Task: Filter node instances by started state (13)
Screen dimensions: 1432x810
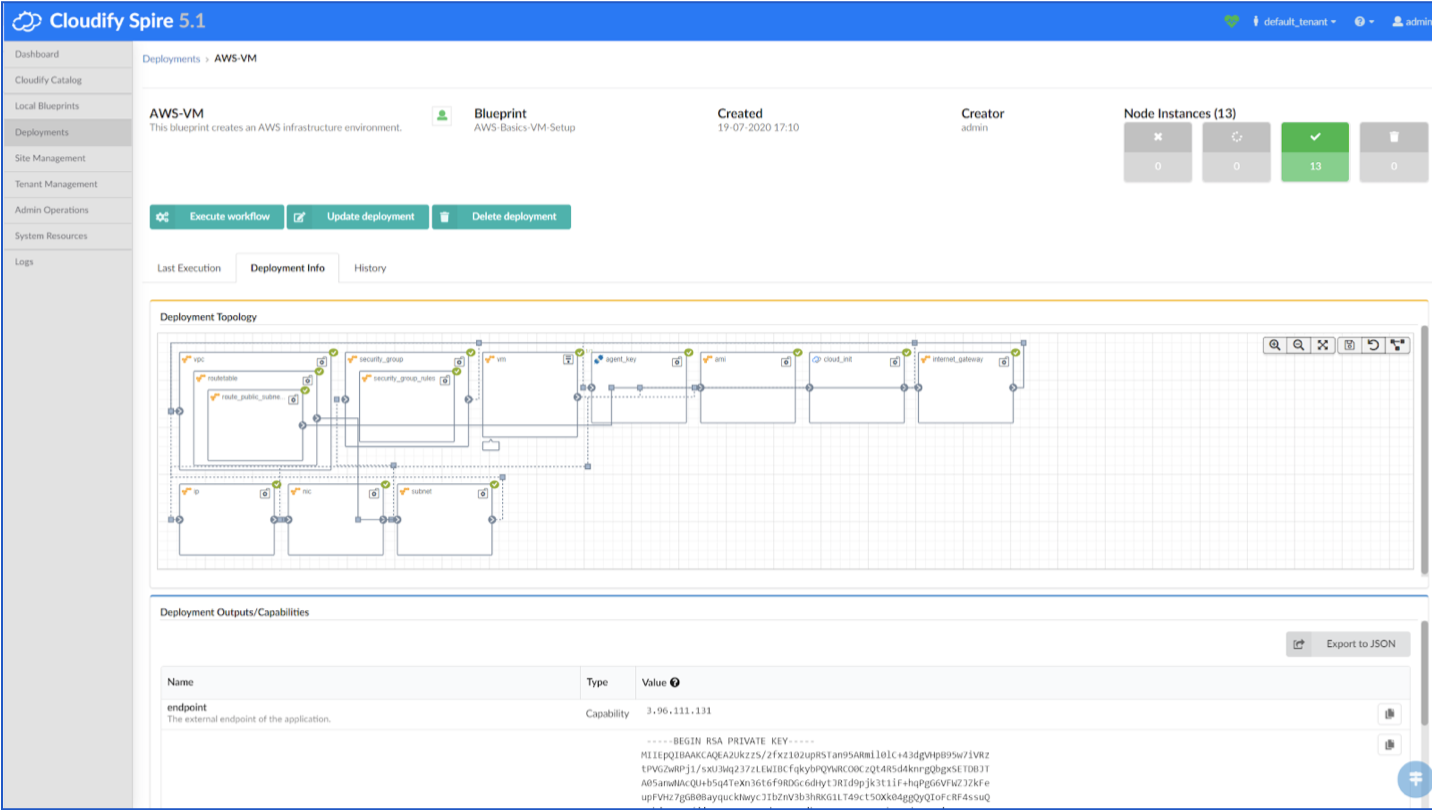Action: (1315, 152)
